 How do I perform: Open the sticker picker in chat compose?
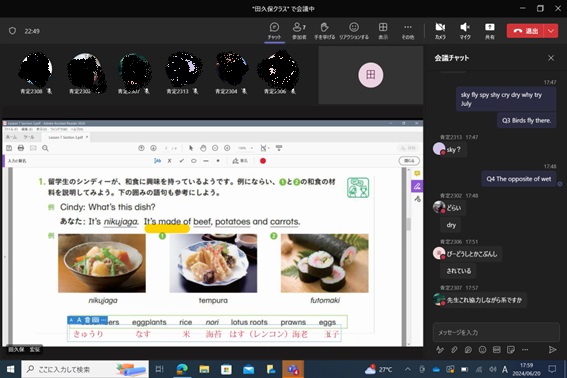point(511,349)
